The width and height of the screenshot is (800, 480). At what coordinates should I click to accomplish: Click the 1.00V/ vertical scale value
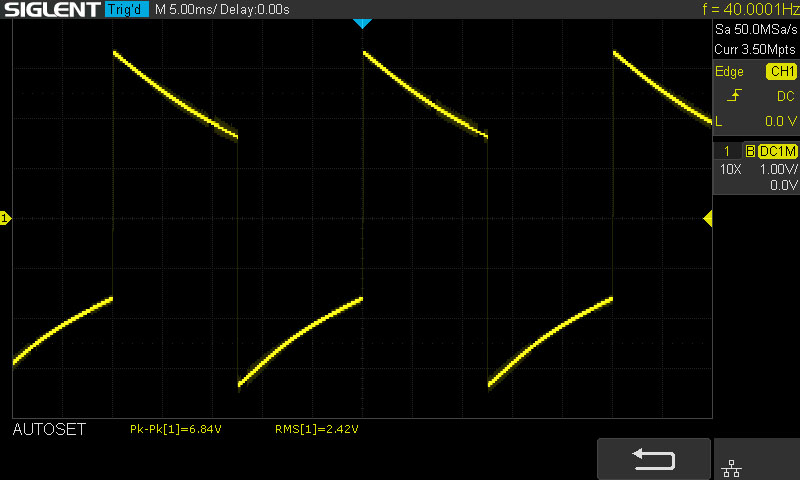778,169
